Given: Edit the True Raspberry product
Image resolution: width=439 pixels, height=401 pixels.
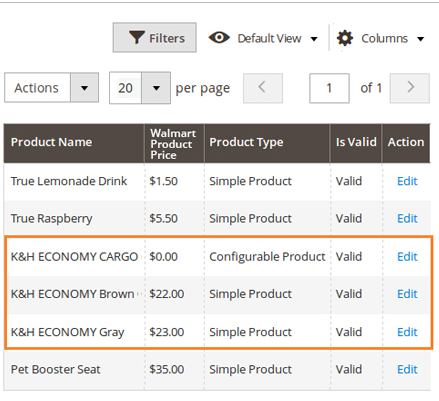Looking at the screenshot, I should click(x=407, y=218).
